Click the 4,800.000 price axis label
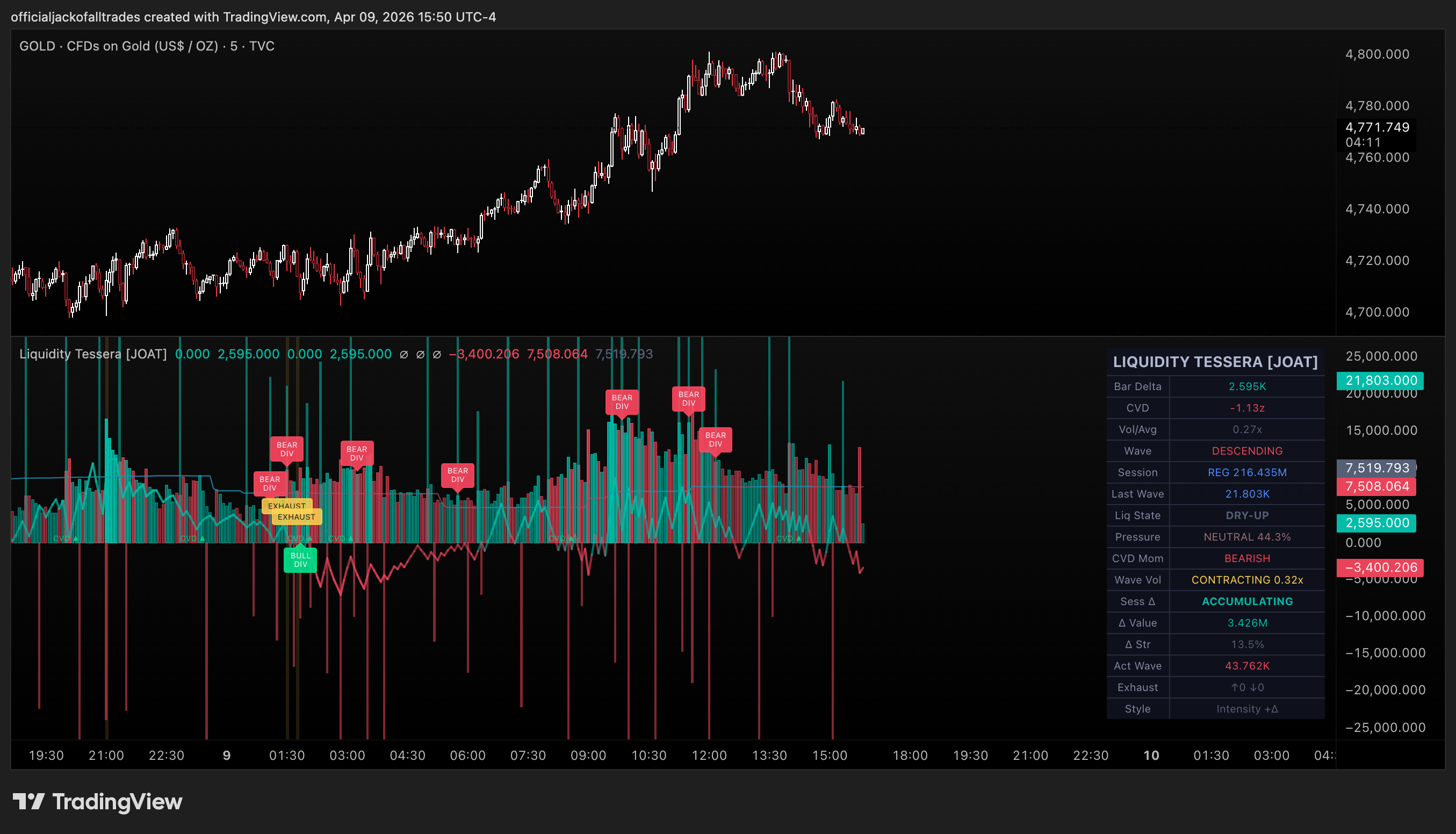This screenshot has width=1456, height=834. point(1377,54)
